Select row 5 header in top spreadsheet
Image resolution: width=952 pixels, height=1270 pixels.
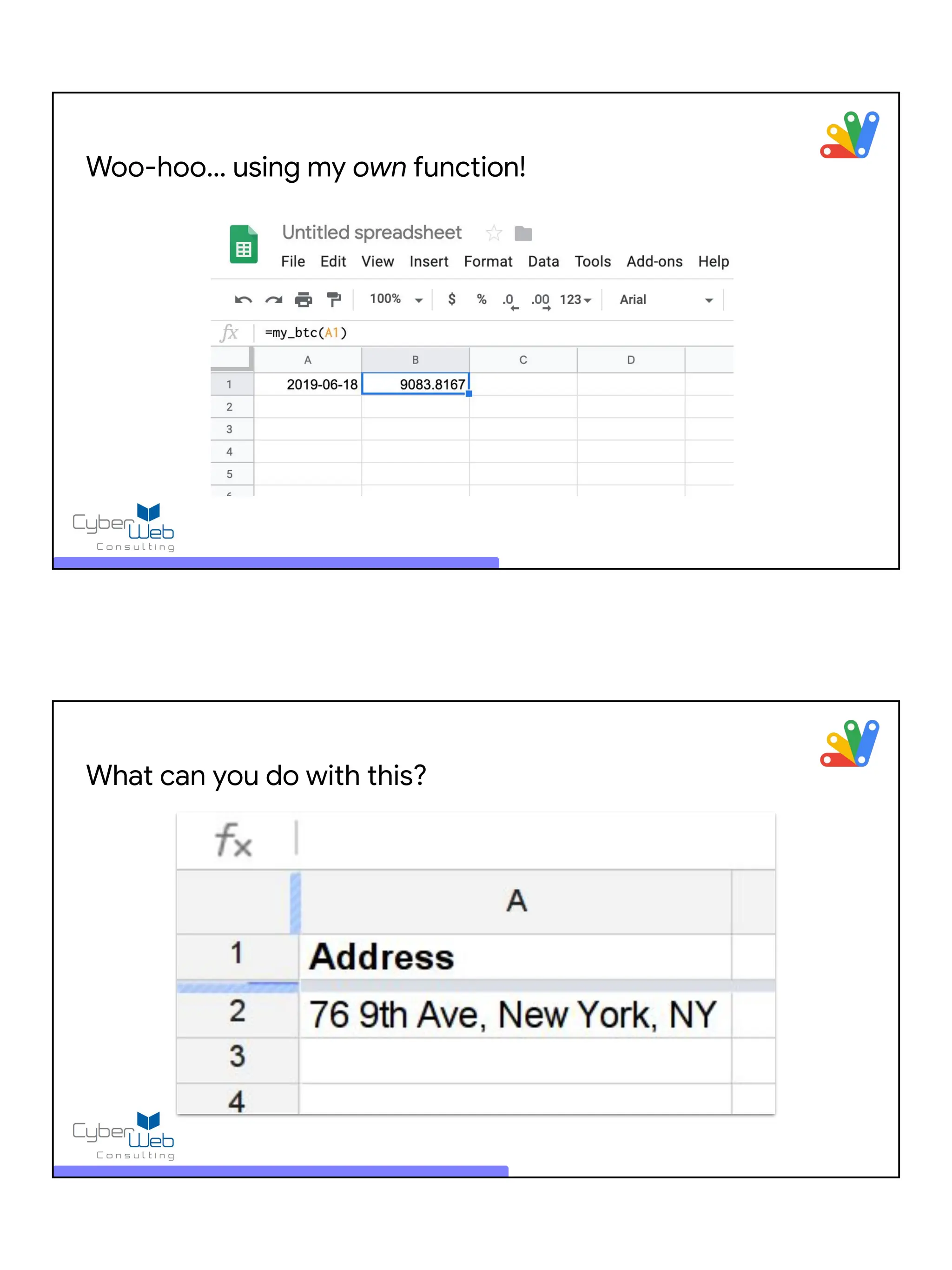tap(232, 474)
